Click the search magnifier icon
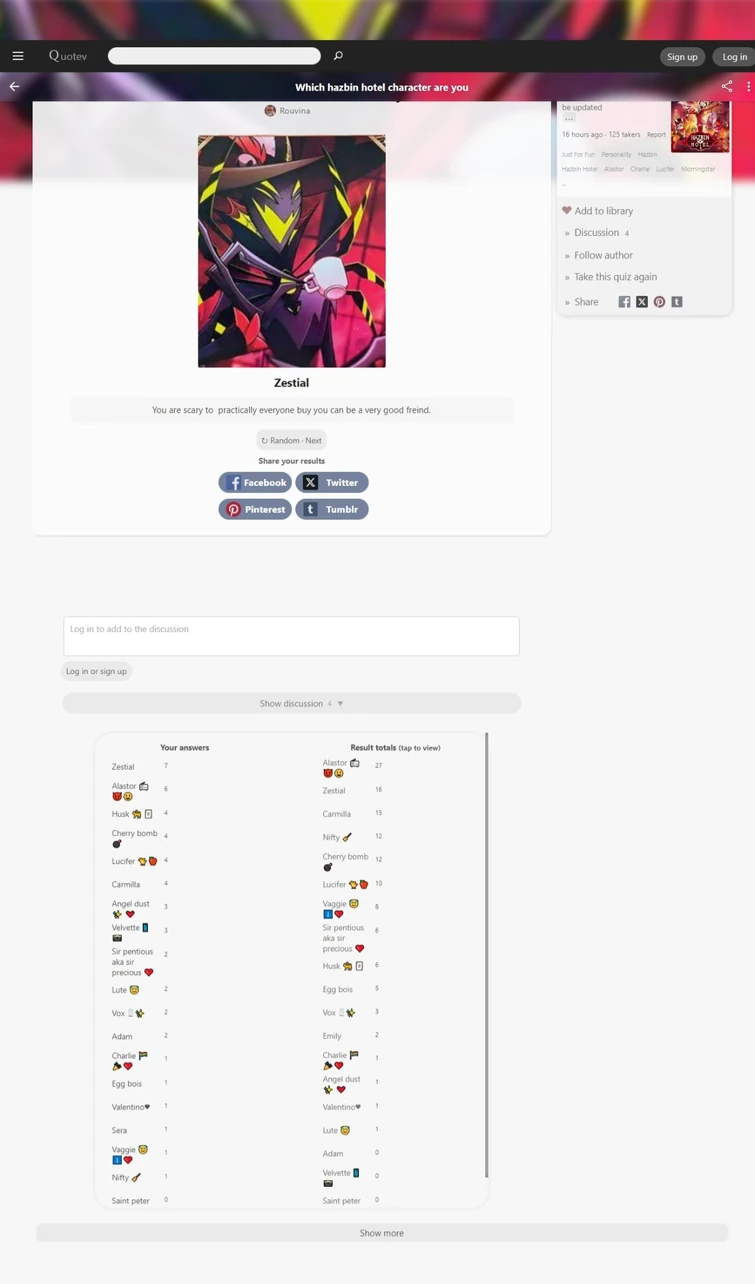755x1284 pixels. (x=338, y=56)
